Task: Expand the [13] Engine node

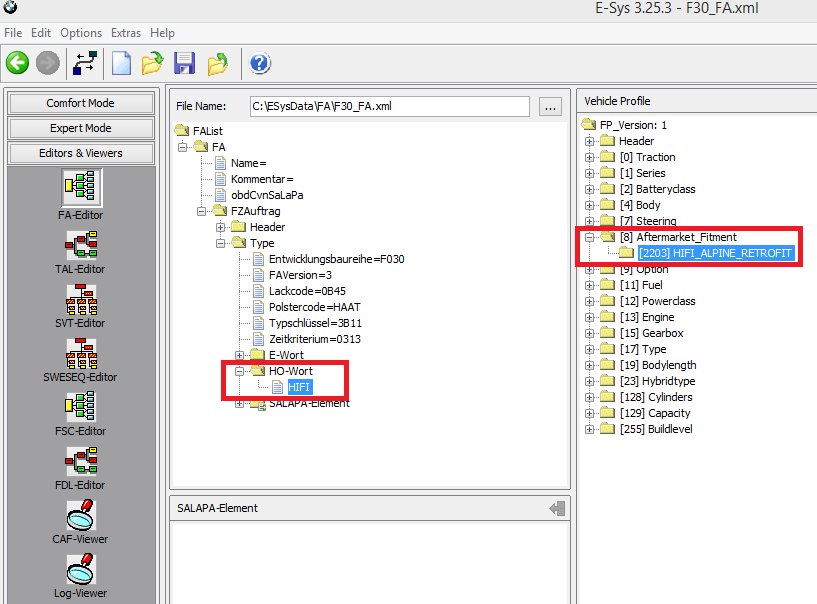Action: point(589,317)
